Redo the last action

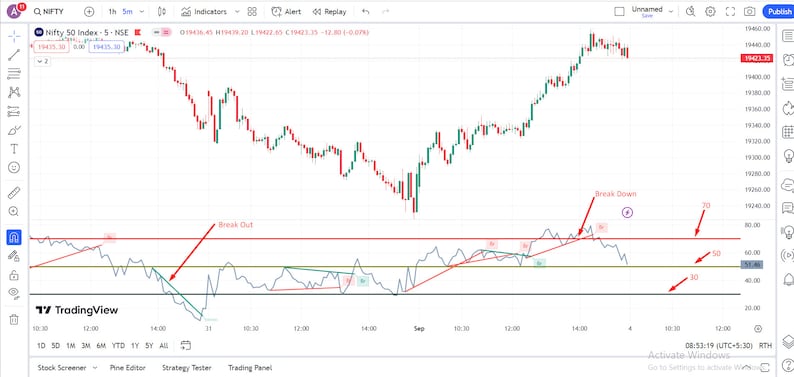coord(386,11)
